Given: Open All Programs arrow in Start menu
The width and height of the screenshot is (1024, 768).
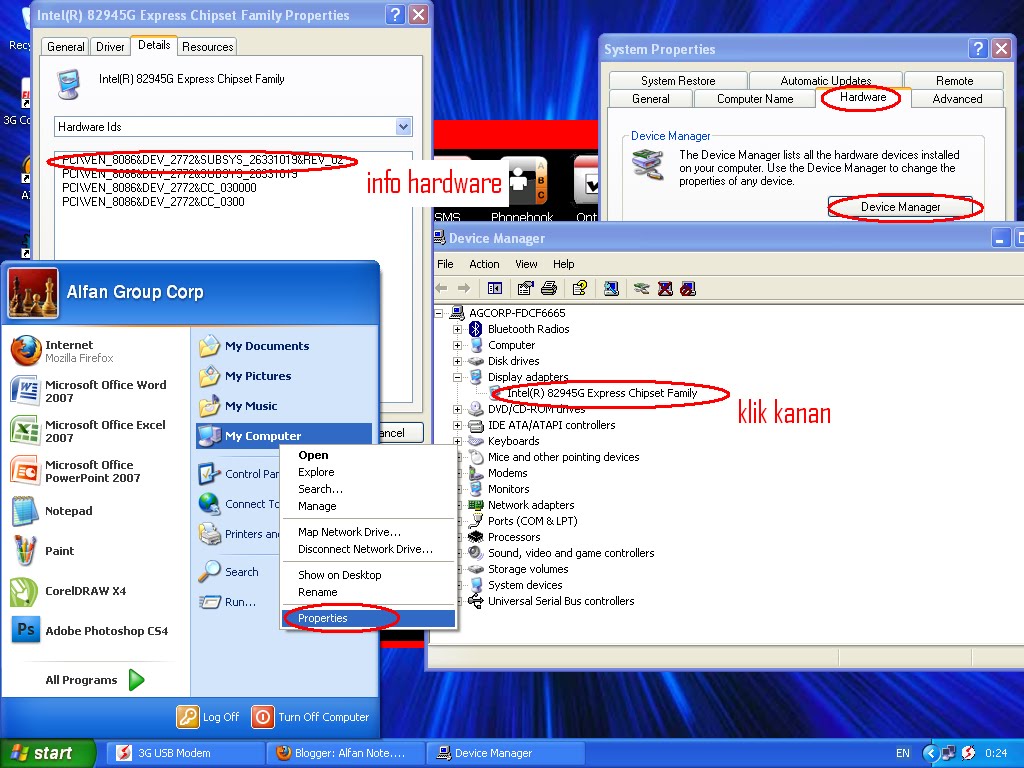Looking at the screenshot, I should [x=136, y=680].
